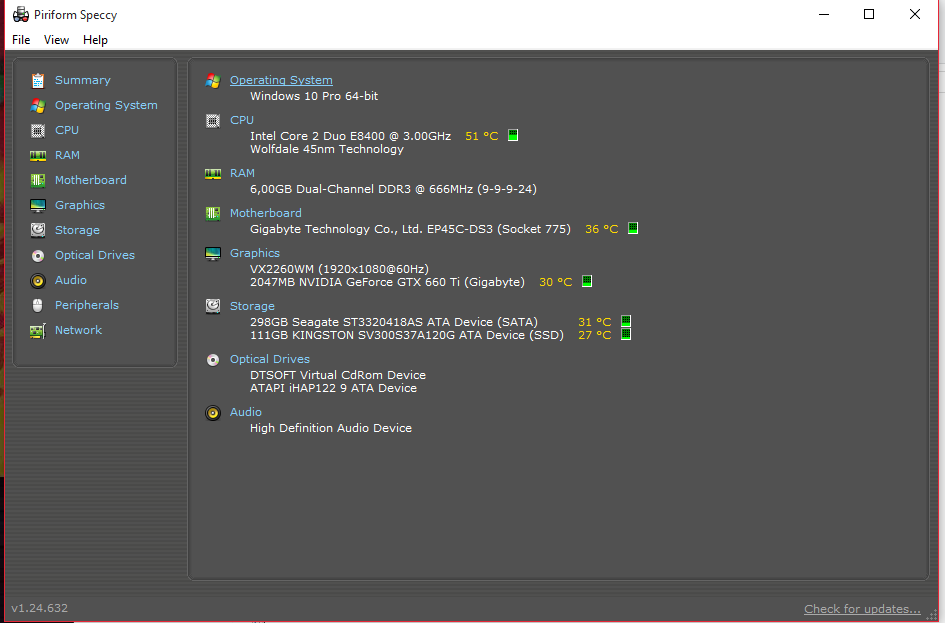Click the Motherboard heading in main panel
The width and height of the screenshot is (945, 623).
click(266, 213)
